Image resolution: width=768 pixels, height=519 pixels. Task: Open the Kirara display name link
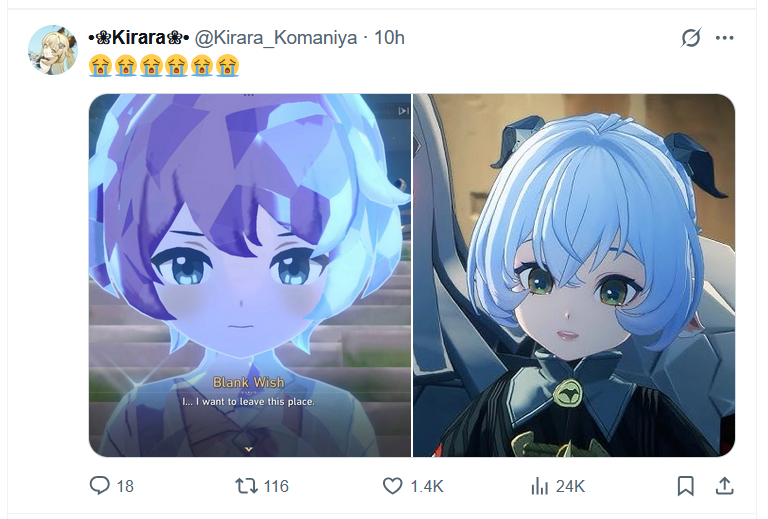[x=139, y=37]
